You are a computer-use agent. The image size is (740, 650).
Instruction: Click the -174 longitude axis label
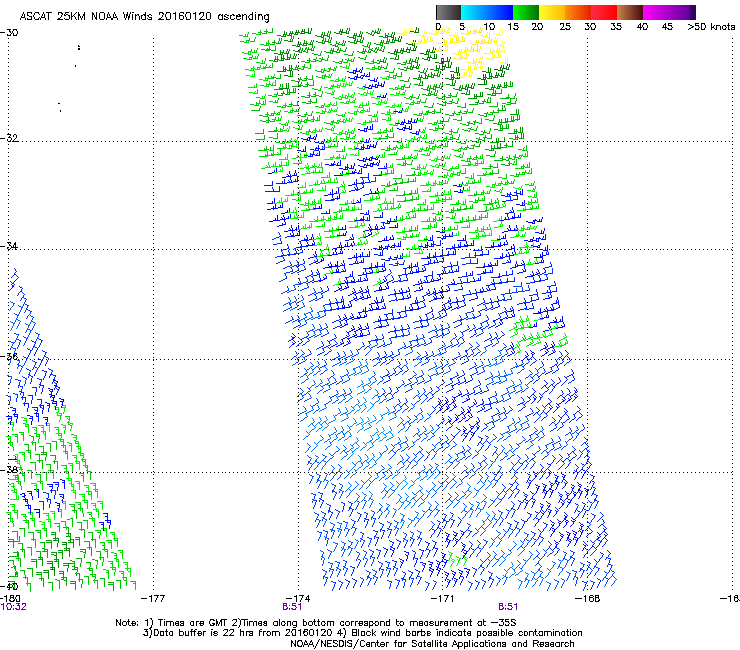pos(298,599)
